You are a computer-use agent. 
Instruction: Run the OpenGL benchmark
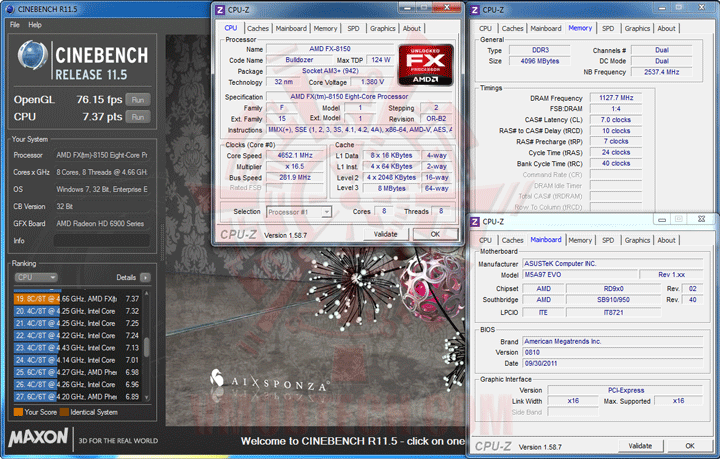click(138, 100)
